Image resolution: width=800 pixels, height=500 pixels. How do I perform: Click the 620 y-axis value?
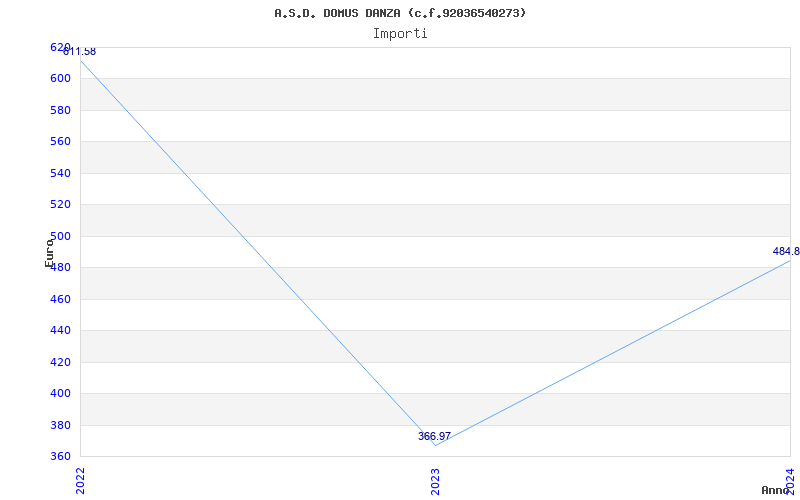click(x=60, y=47)
